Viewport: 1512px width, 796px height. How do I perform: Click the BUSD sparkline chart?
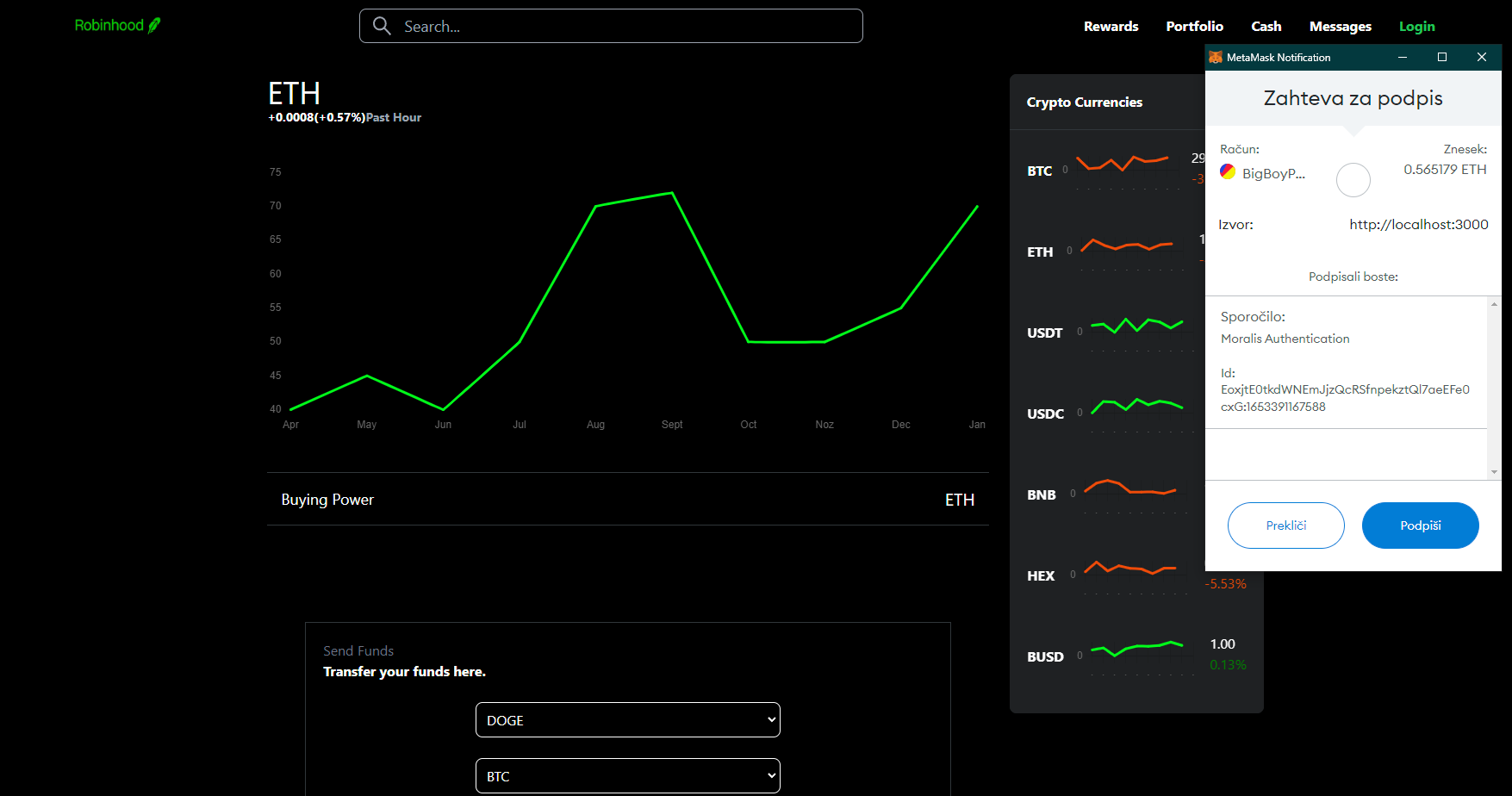(x=1137, y=648)
